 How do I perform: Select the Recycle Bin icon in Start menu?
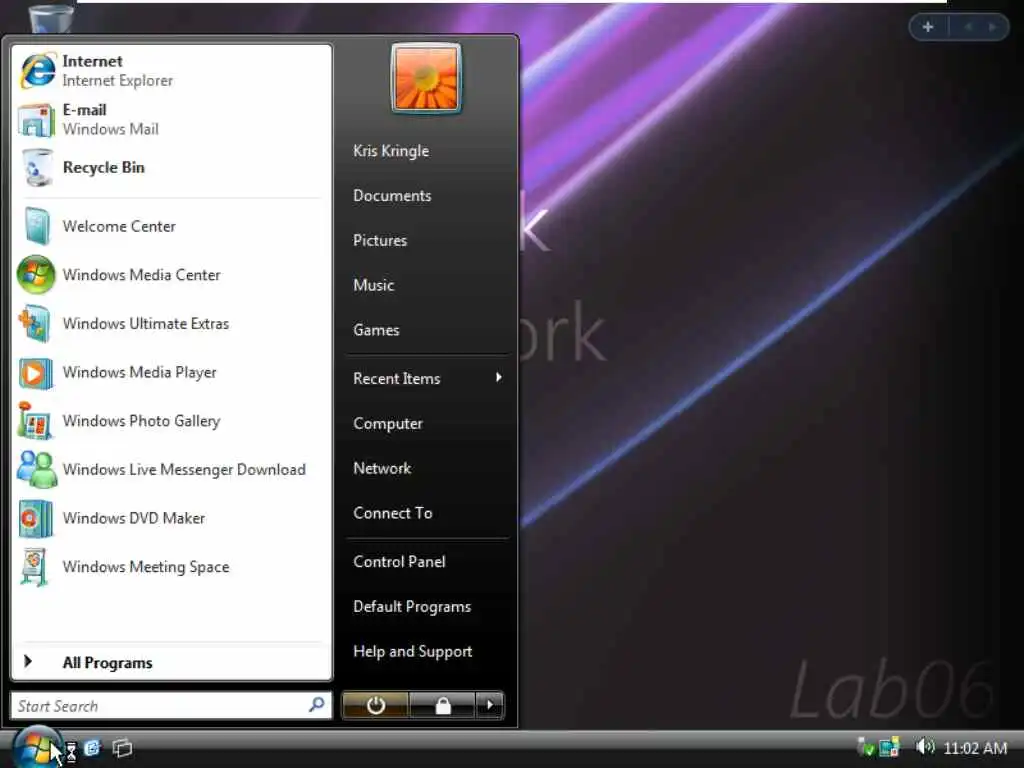point(37,168)
